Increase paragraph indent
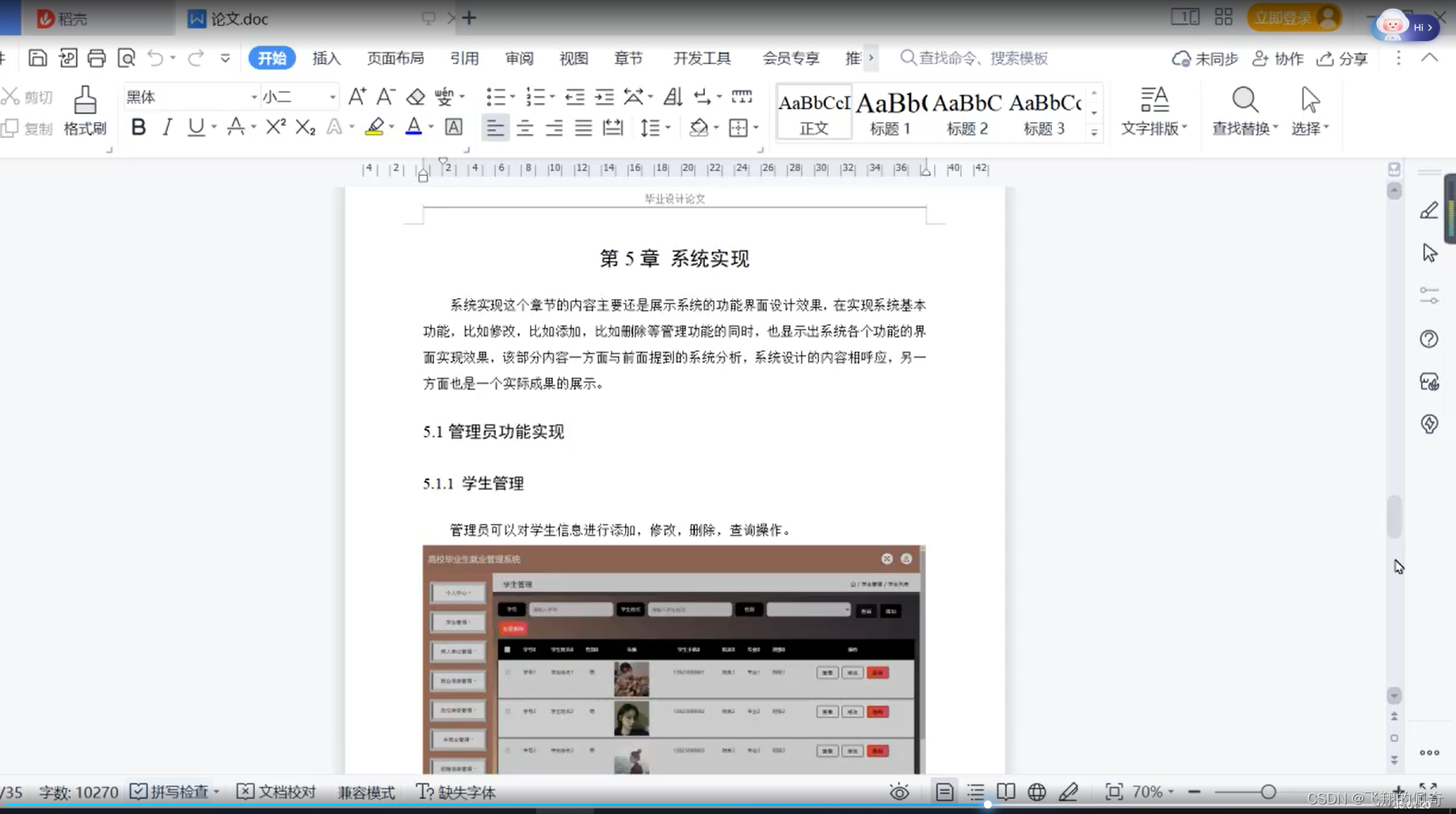The width and height of the screenshot is (1456, 814). click(x=604, y=97)
